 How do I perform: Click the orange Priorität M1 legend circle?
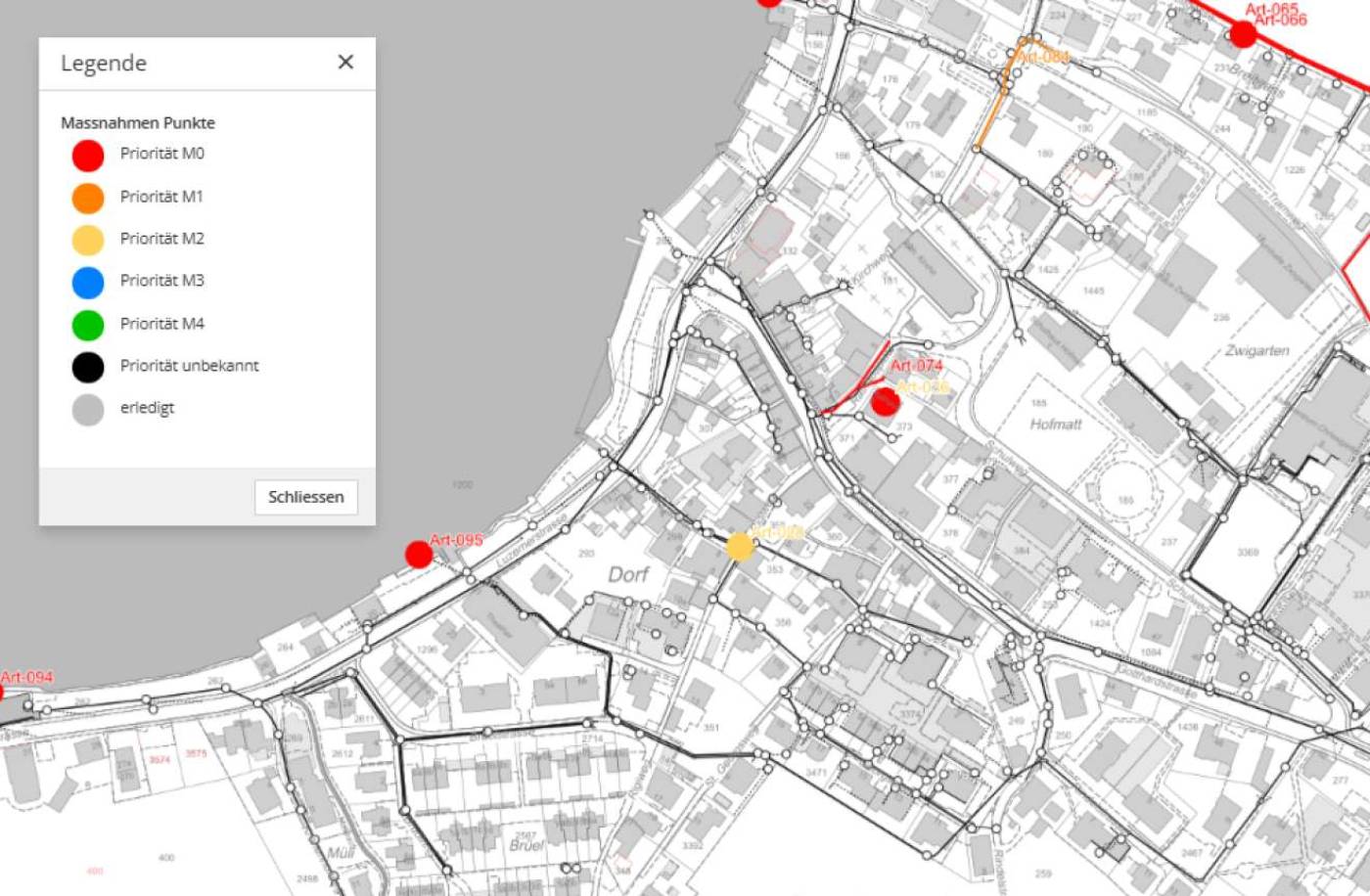[x=88, y=198]
